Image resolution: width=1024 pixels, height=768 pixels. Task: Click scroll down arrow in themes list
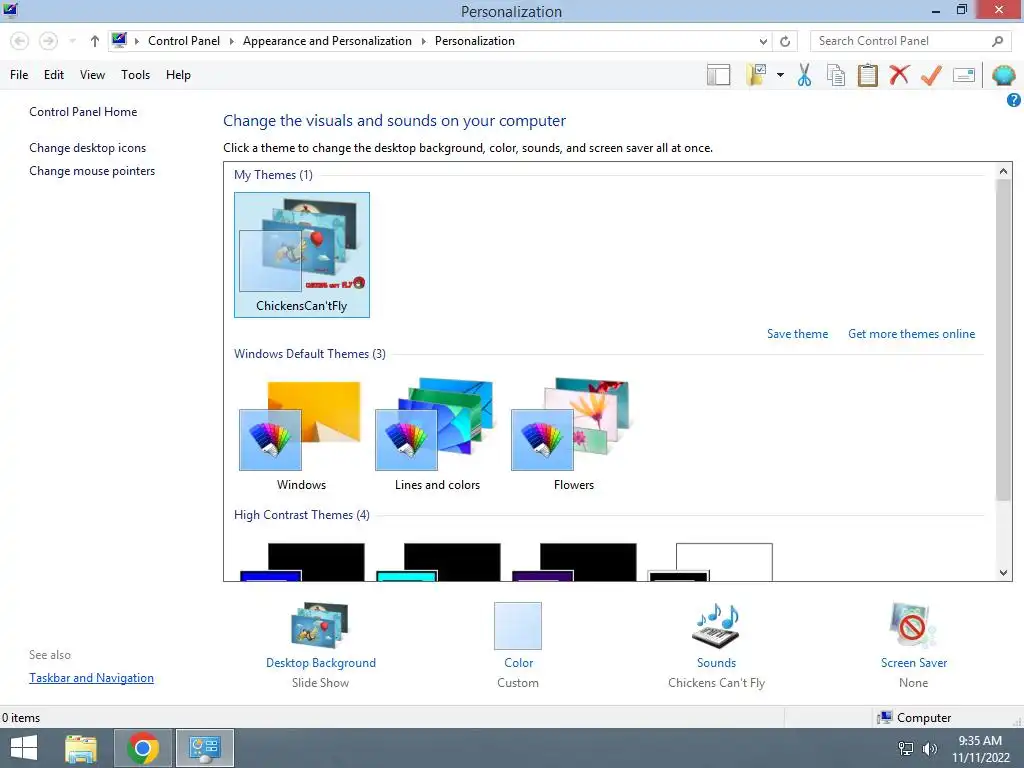pyautogui.click(x=1003, y=573)
